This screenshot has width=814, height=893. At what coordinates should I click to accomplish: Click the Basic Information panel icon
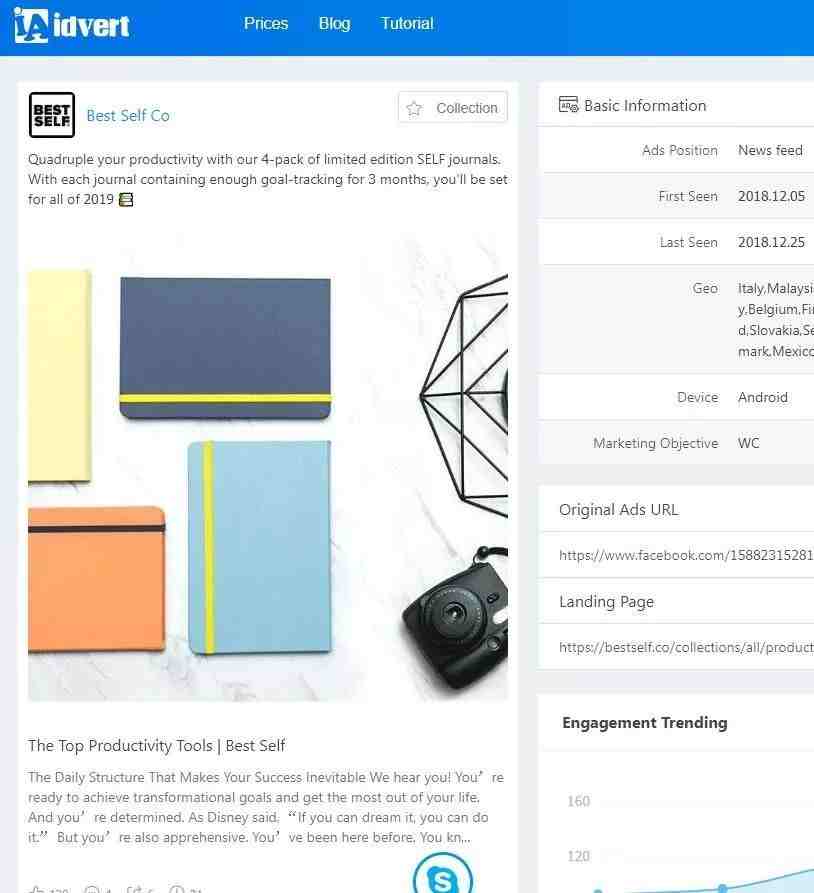[568, 105]
